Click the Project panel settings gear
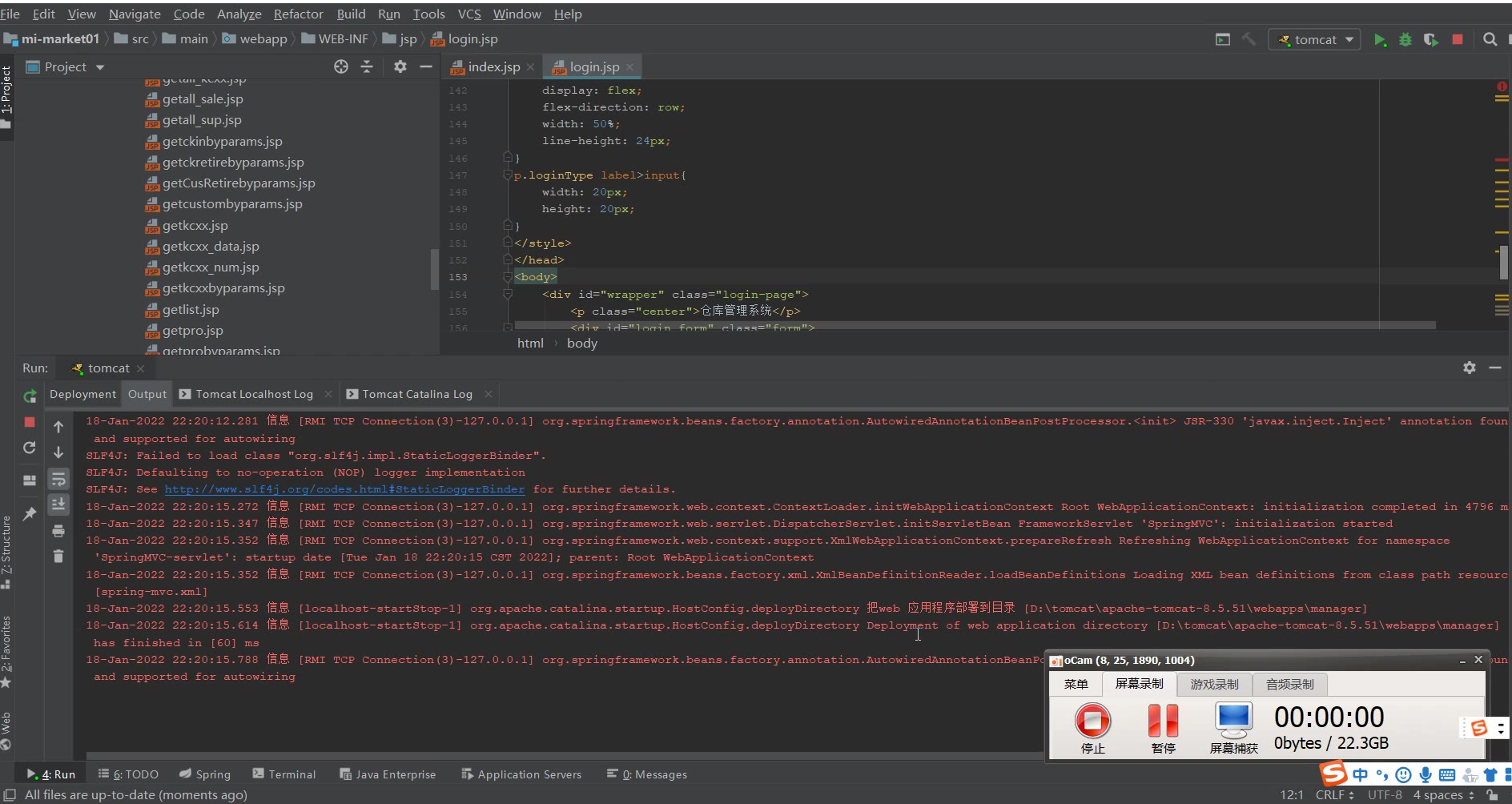1512x804 pixels. 400,66
